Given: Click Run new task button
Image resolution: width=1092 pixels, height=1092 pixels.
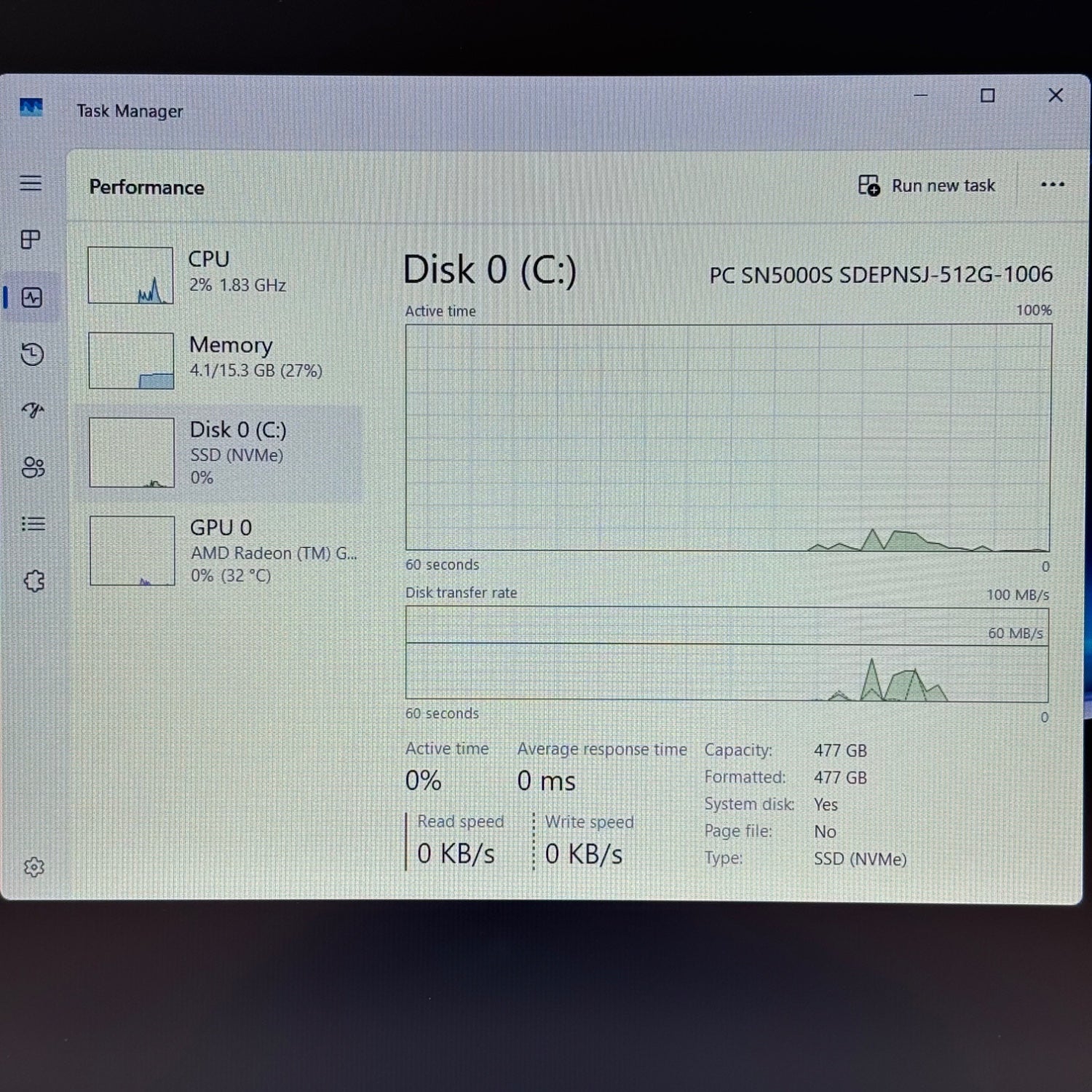Looking at the screenshot, I should [x=926, y=186].
